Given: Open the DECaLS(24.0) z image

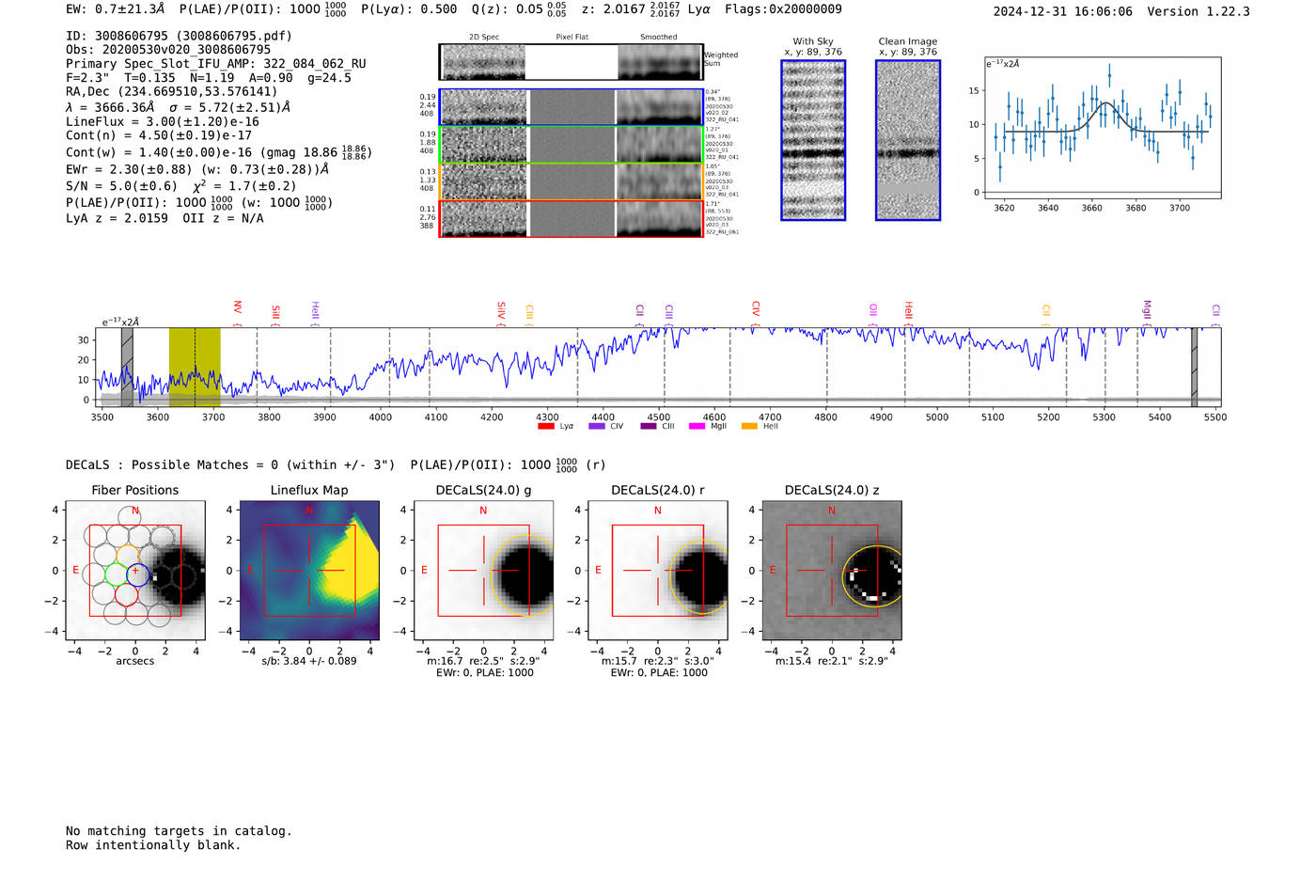Looking at the screenshot, I should tap(832, 571).
